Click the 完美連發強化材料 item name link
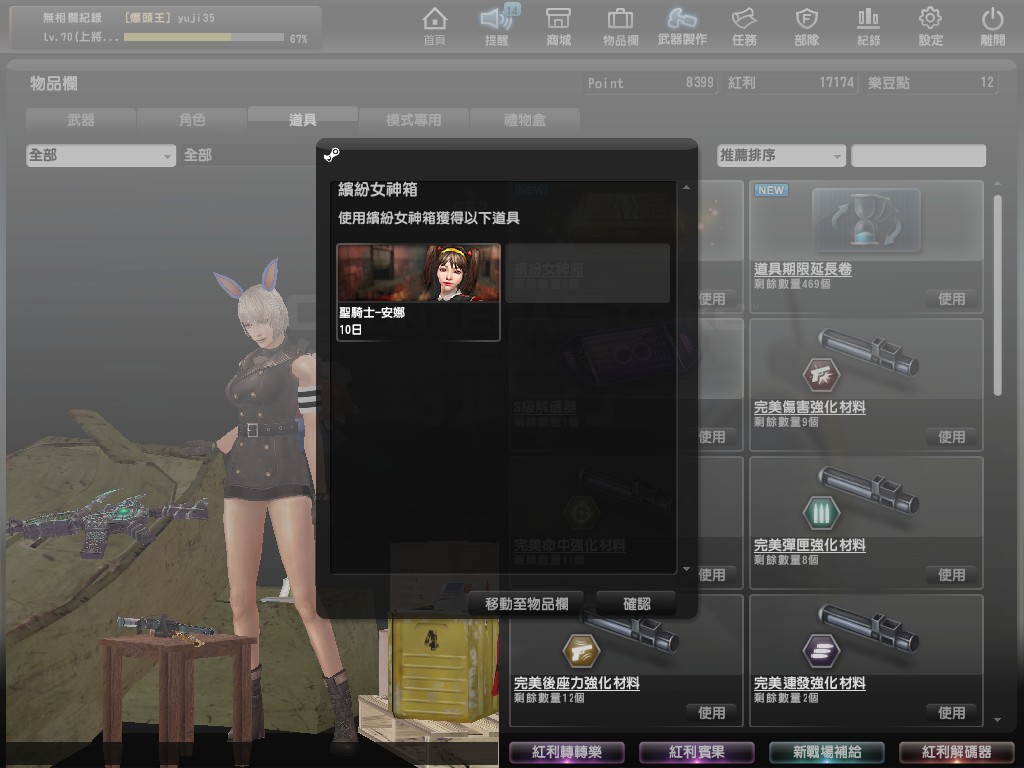Viewport: 1024px width, 768px height. coord(810,683)
